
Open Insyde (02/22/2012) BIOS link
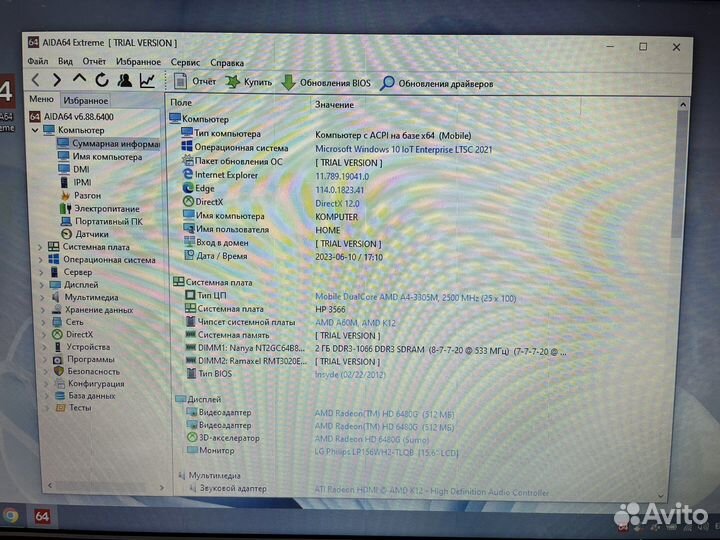click(350, 375)
